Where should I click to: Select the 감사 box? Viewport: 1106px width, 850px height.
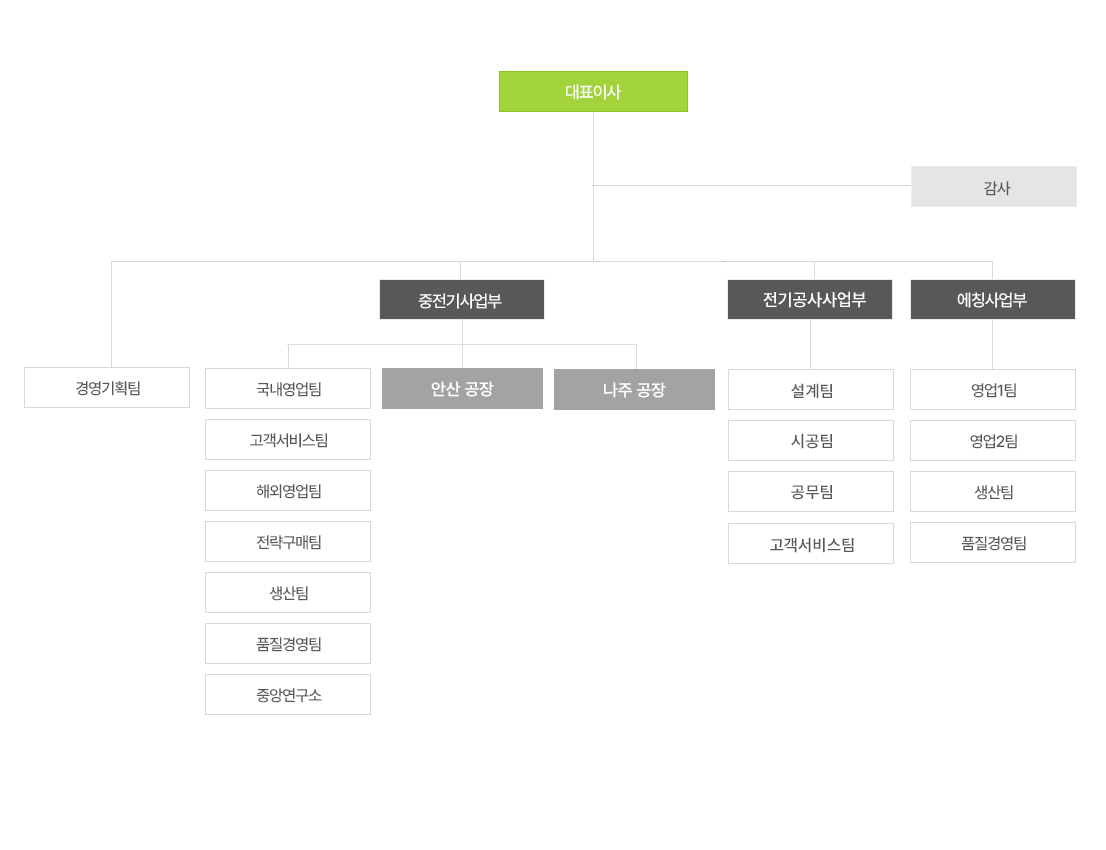tap(993, 187)
